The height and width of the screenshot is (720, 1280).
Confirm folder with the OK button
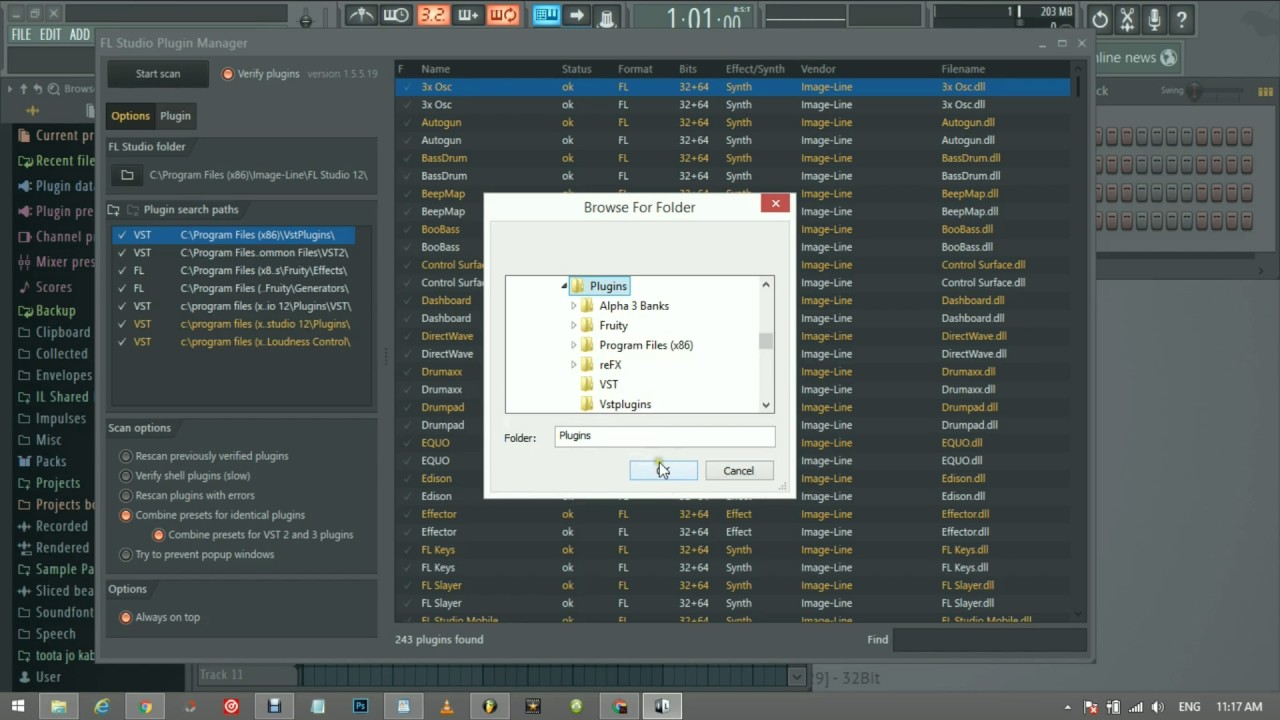(x=663, y=471)
